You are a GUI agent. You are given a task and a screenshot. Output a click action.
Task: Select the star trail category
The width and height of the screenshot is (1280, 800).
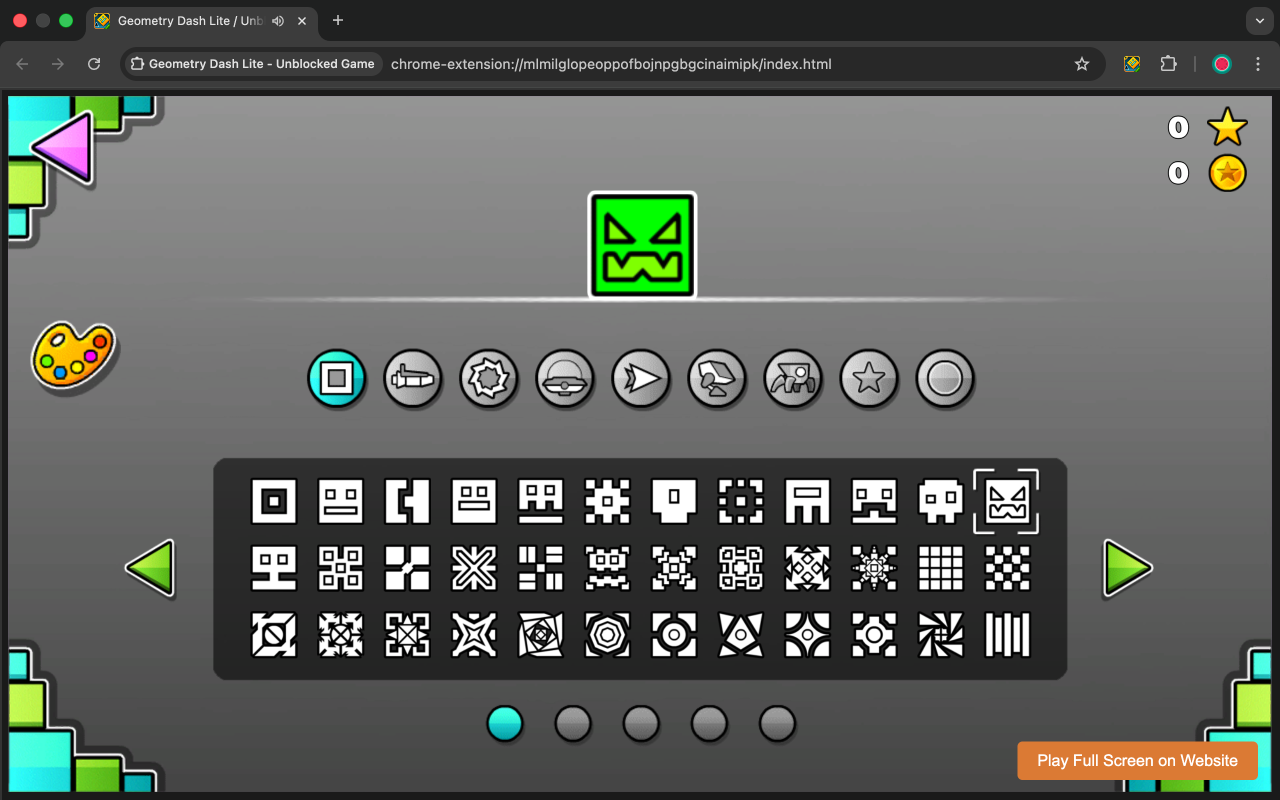(869, 379)
